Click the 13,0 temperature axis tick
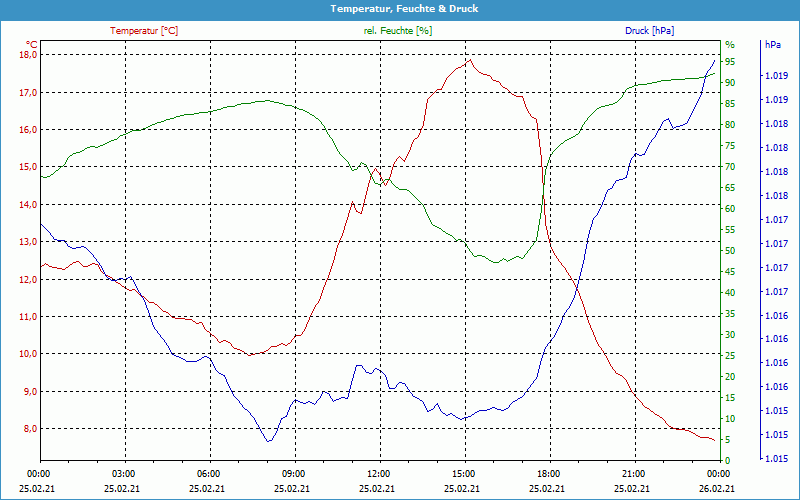 (29, 242)
